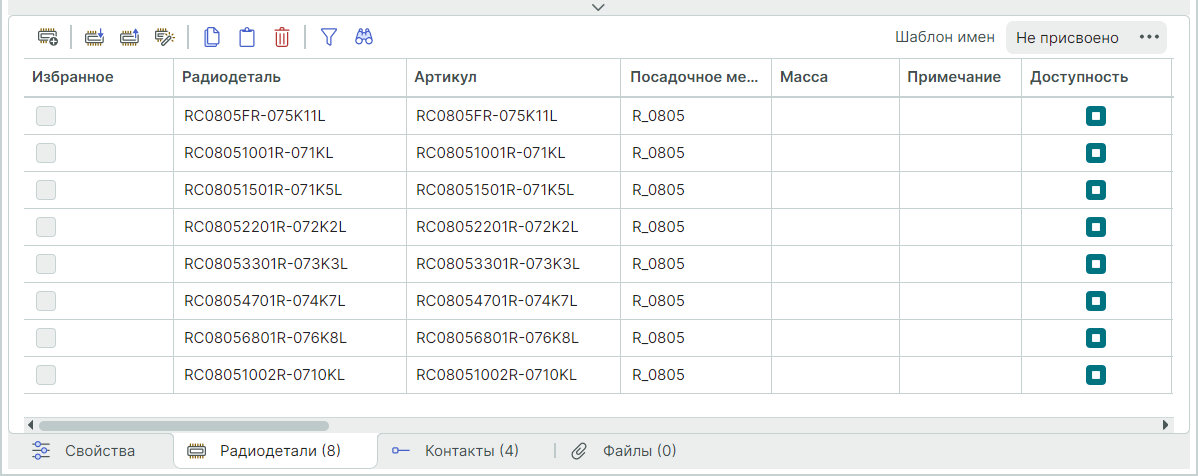Select RC08051001R-071KL in the Артикул column
The height and width of the screenshot is (476, 1198).
click(x=513, y=153)
